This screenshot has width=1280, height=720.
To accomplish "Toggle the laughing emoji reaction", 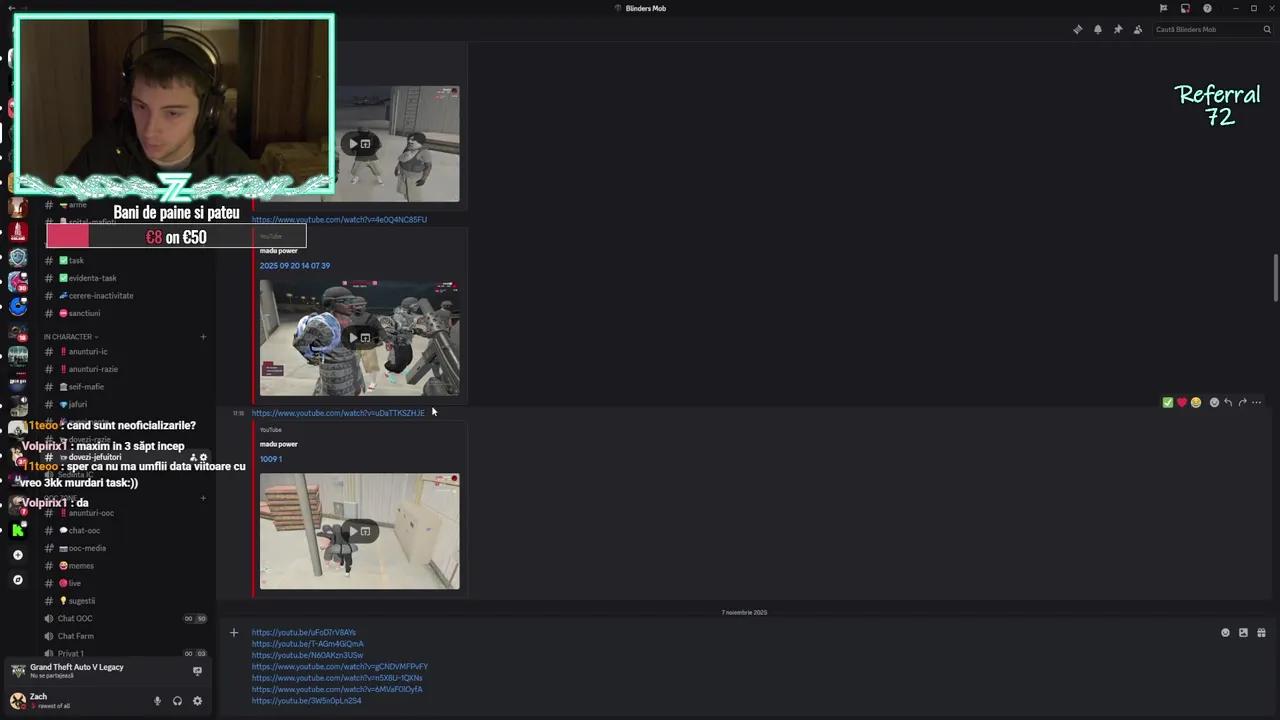I will pos(1196,402).
